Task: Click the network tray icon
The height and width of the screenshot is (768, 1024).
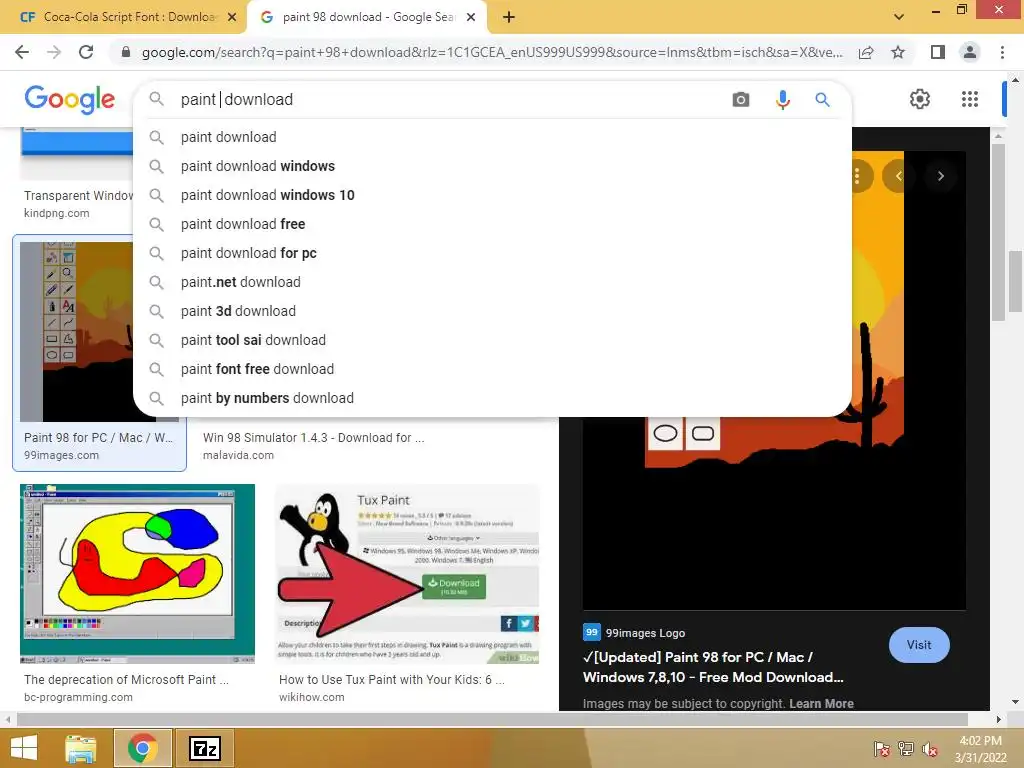Action: 906,749
